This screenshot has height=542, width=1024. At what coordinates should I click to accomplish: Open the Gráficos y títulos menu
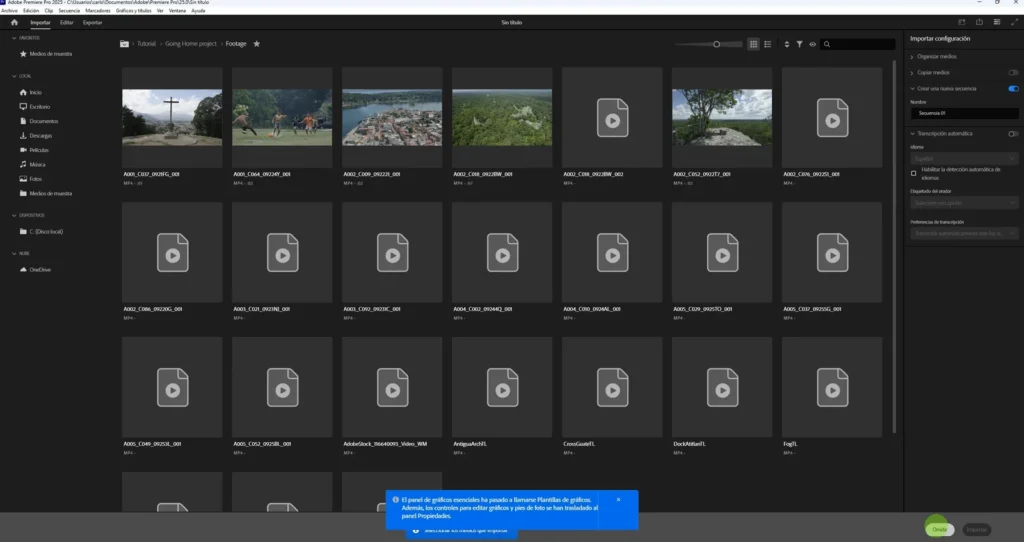click(x=133, y=10)
